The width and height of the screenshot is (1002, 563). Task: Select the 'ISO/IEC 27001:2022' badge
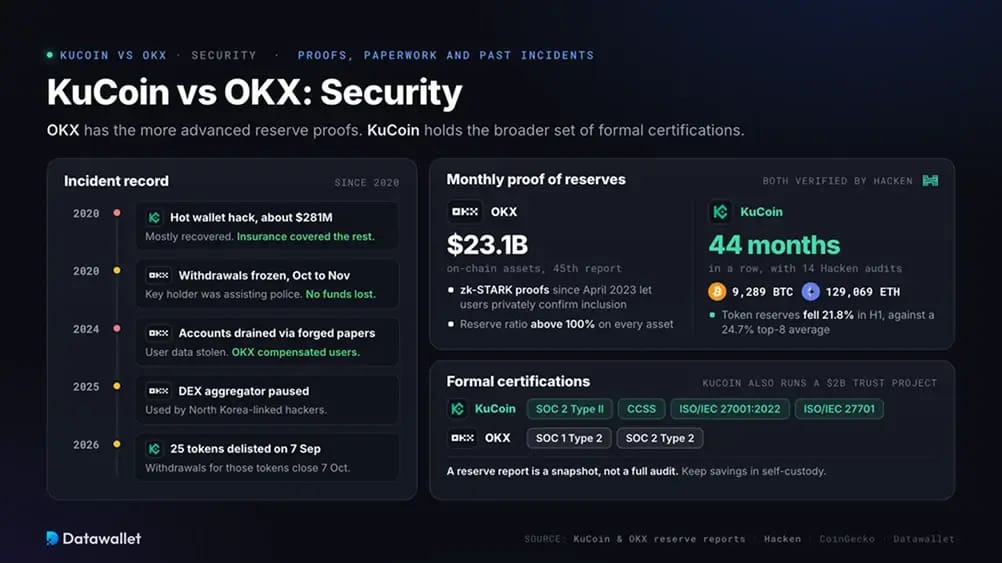(x=730, y=409)
